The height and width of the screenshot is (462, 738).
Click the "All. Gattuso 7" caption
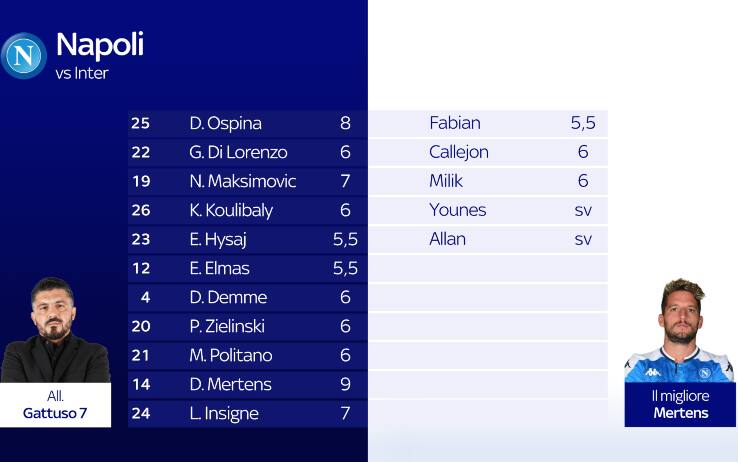[x=55, y=405]
